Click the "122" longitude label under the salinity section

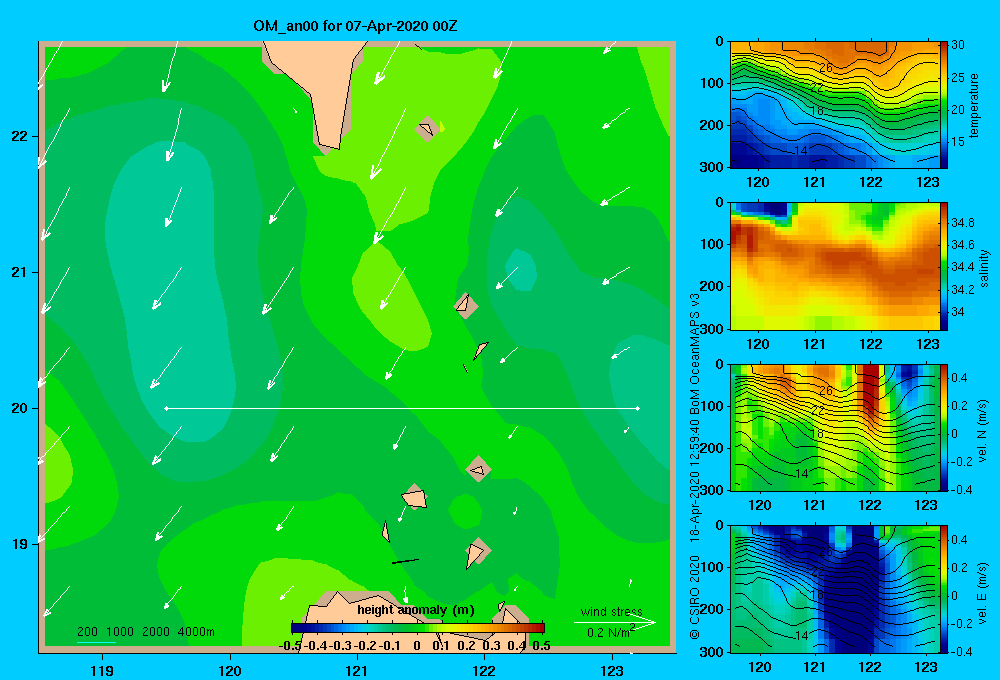(871, 344)
